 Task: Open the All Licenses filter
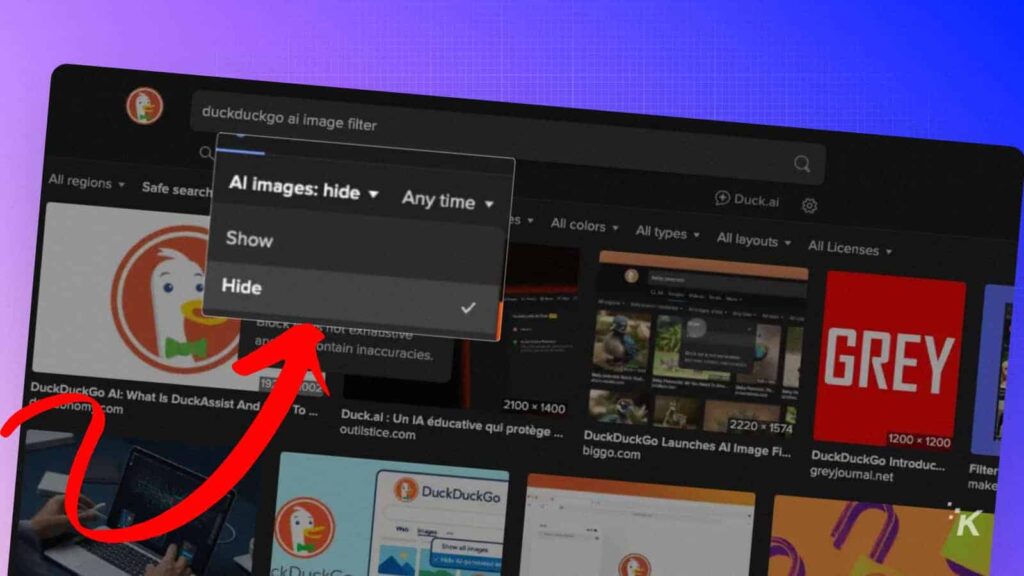[849, 248]
